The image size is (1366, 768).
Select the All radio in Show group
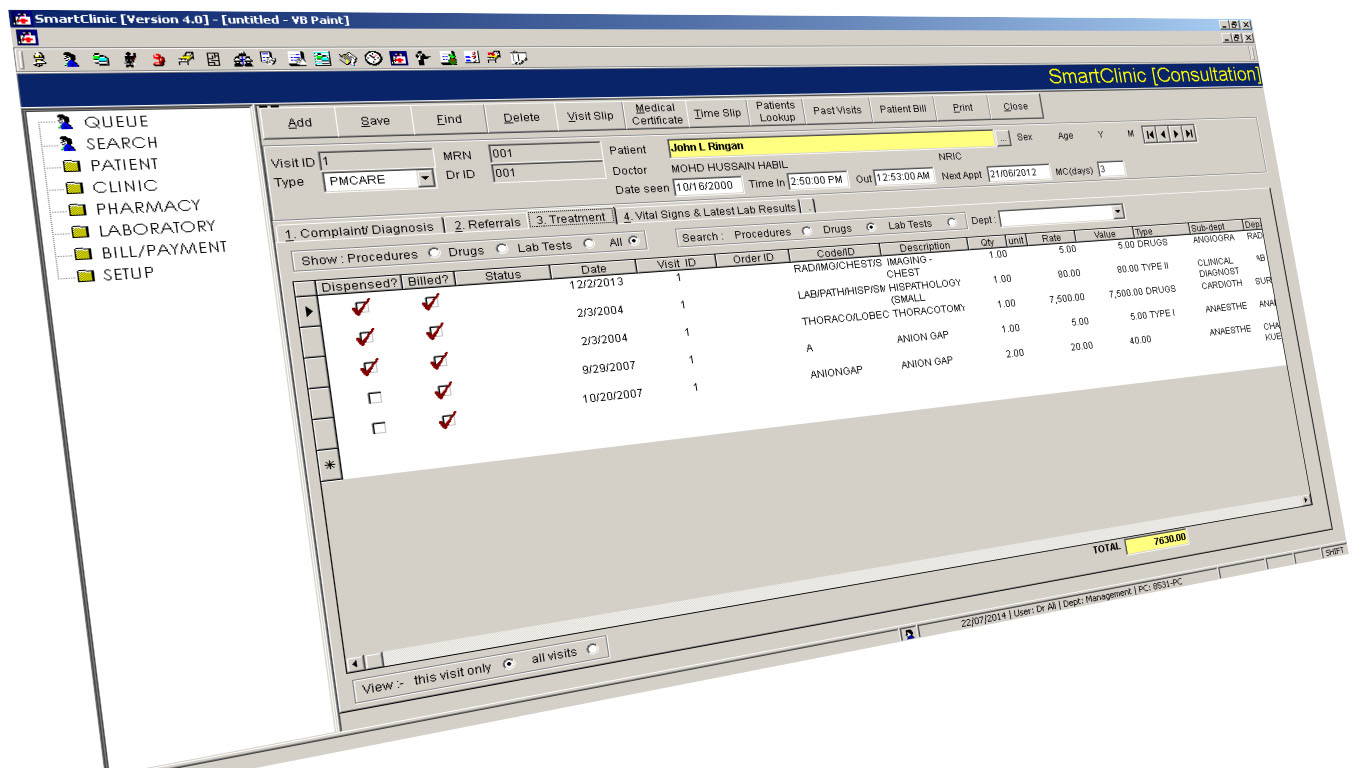[x=633, y=241]
